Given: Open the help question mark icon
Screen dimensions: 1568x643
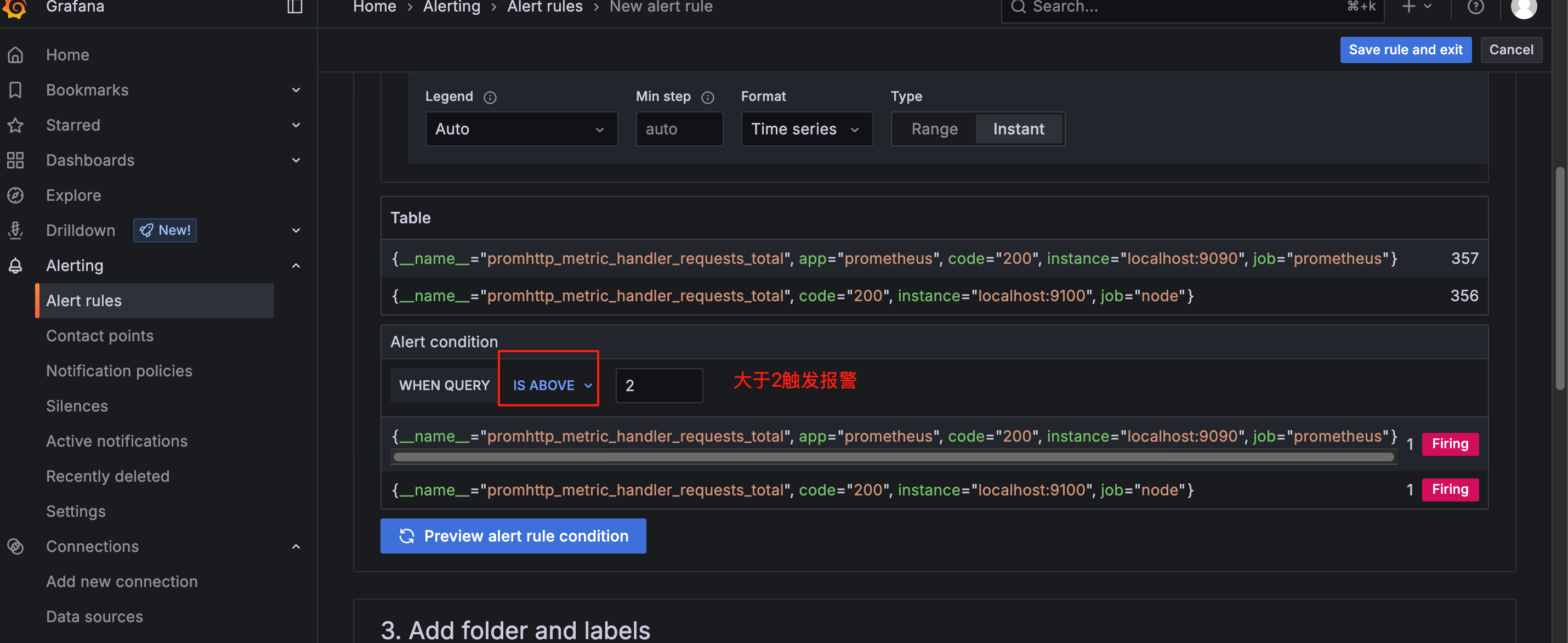Looking at the screenshot, I should (1475, 7).
